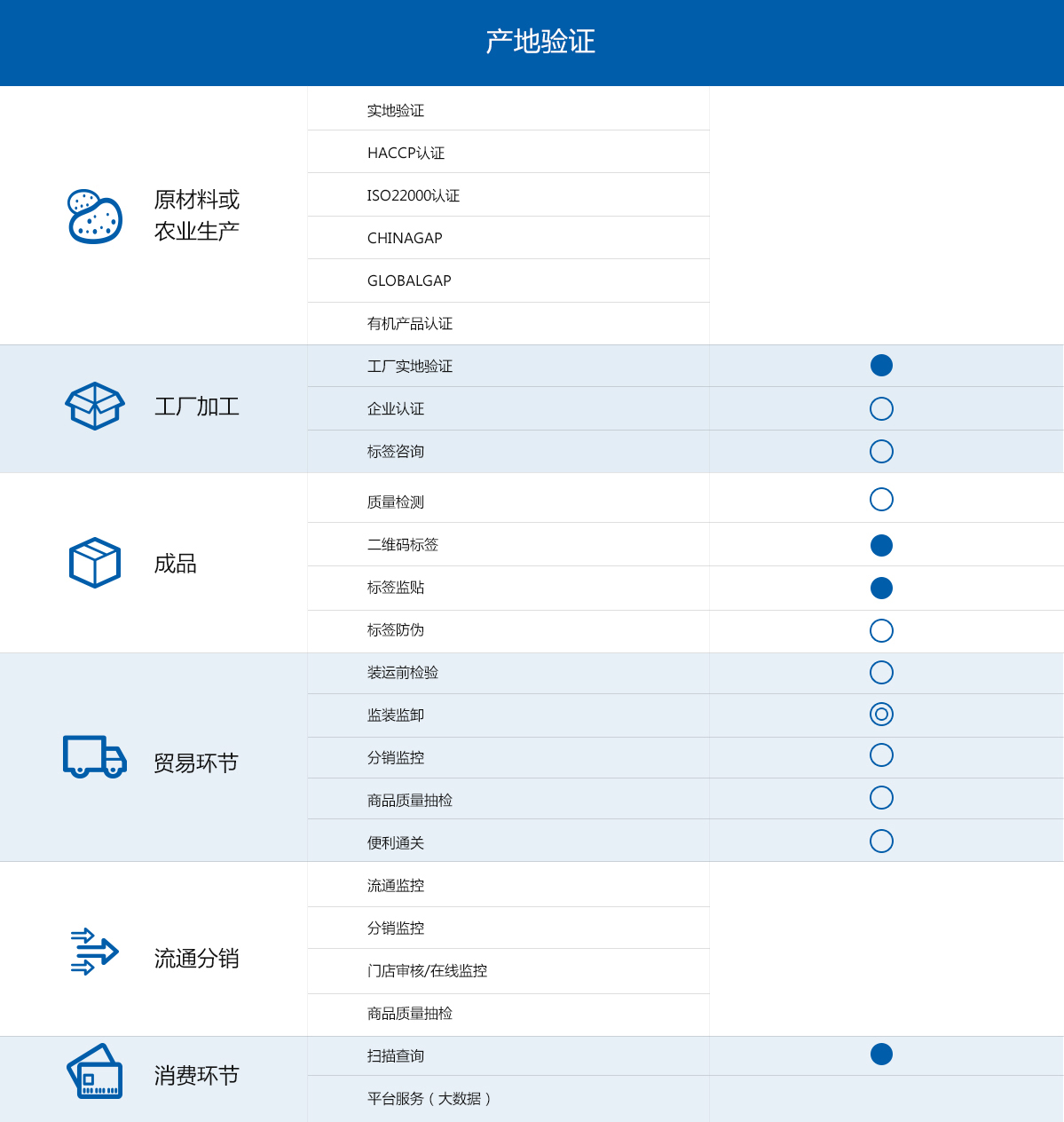Click the finished product cube icon
Viewport: 1064px width, 1122px height.
pyautogui.click(x=95, y=563)
